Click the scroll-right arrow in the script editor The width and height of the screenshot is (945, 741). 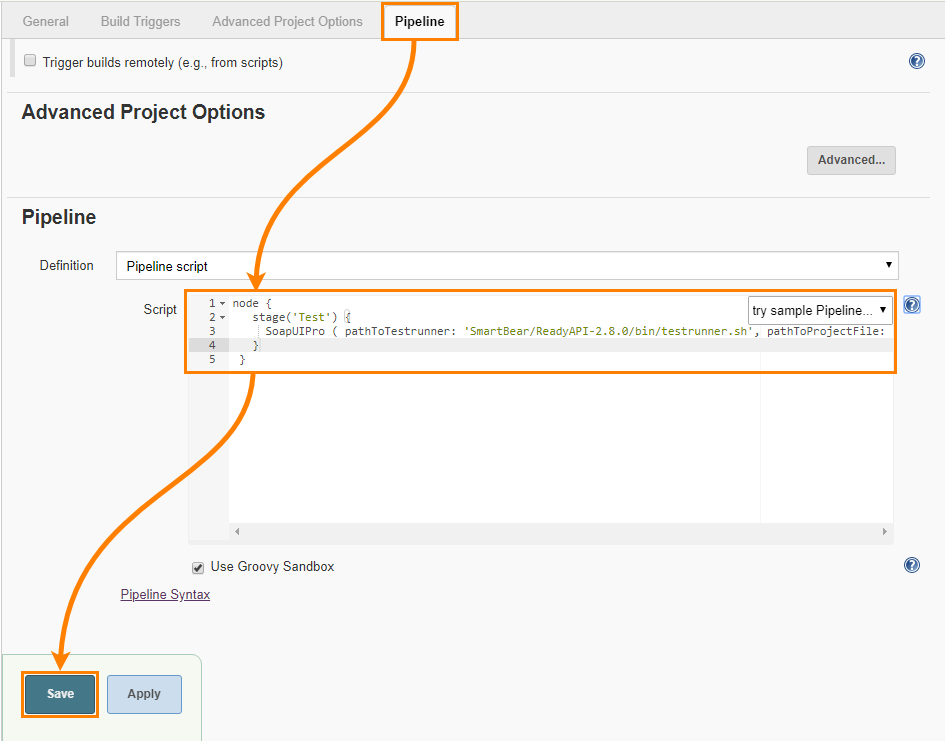coord(884,531)
